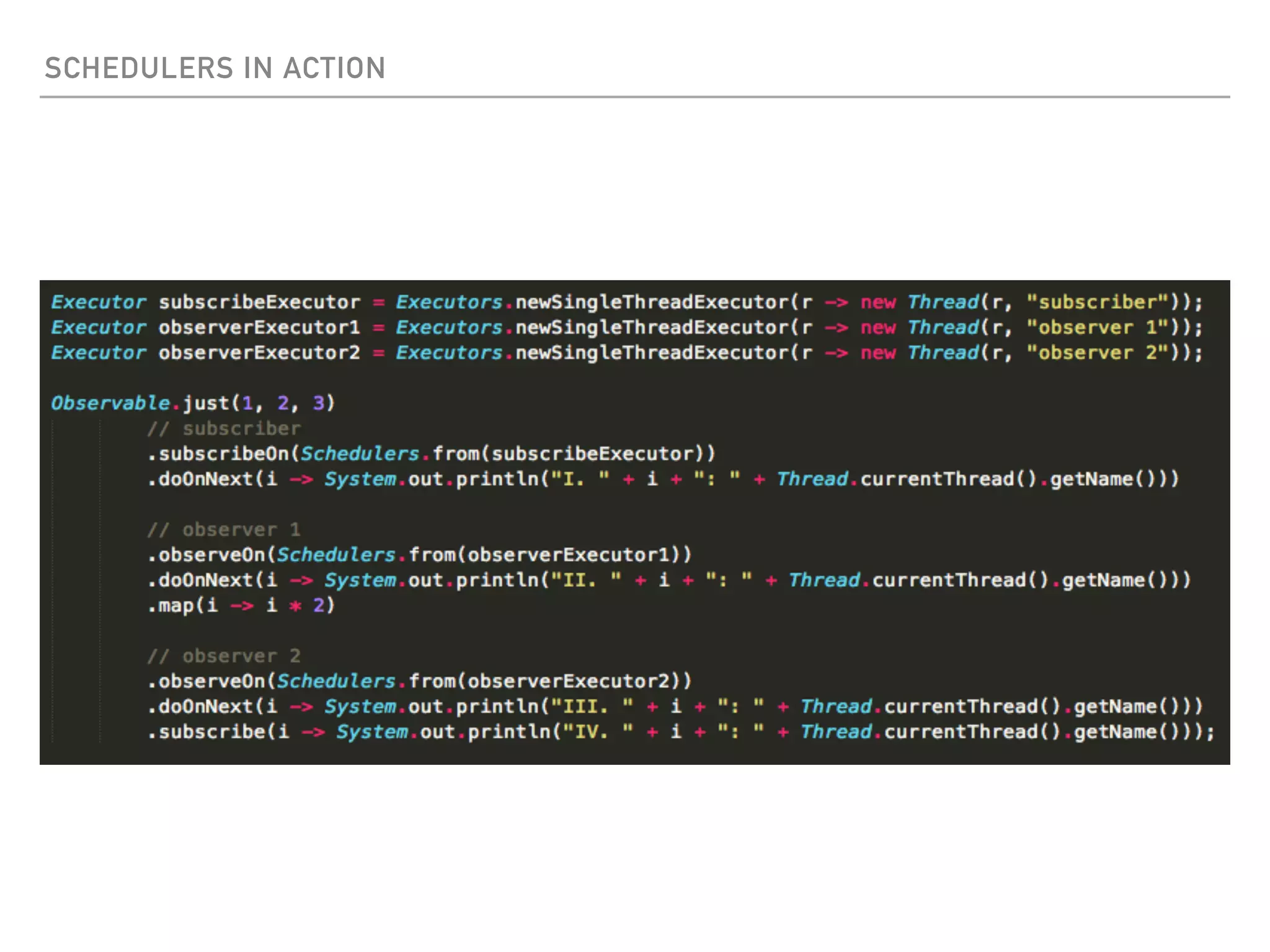
Task: Click the "subscriber" string literal
Action: 1098,302
